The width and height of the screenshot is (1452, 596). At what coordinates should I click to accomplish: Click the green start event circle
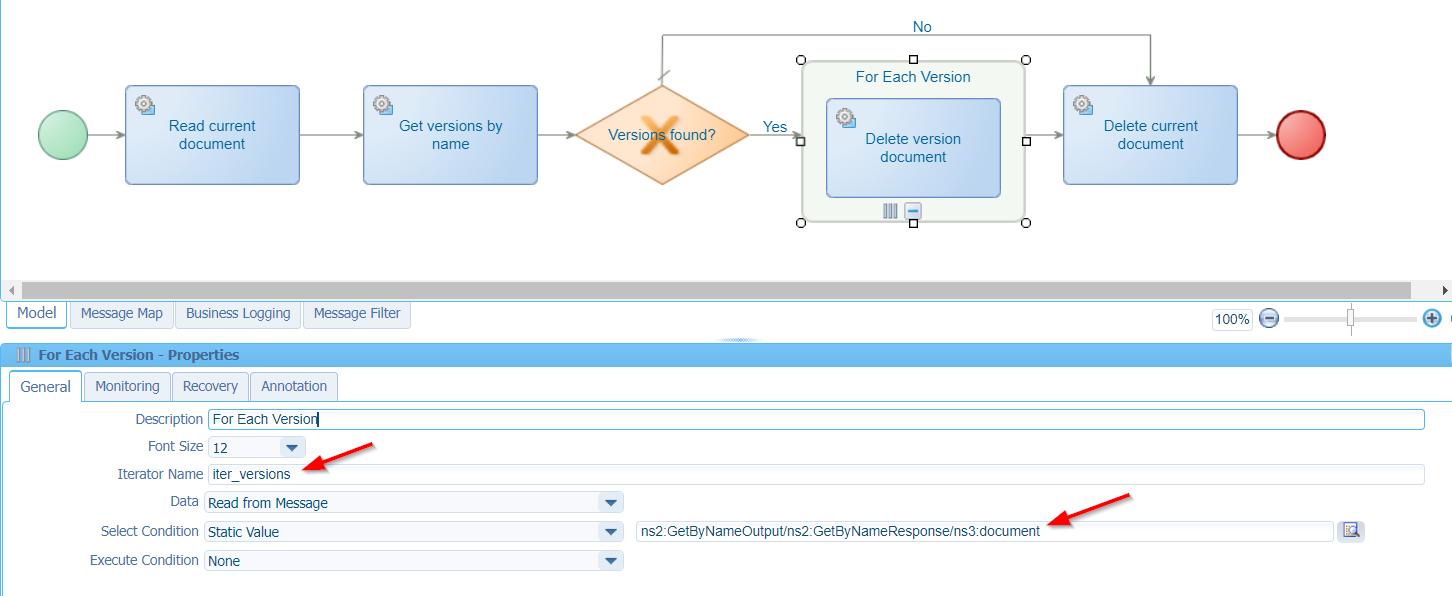(x=63, y=135)
